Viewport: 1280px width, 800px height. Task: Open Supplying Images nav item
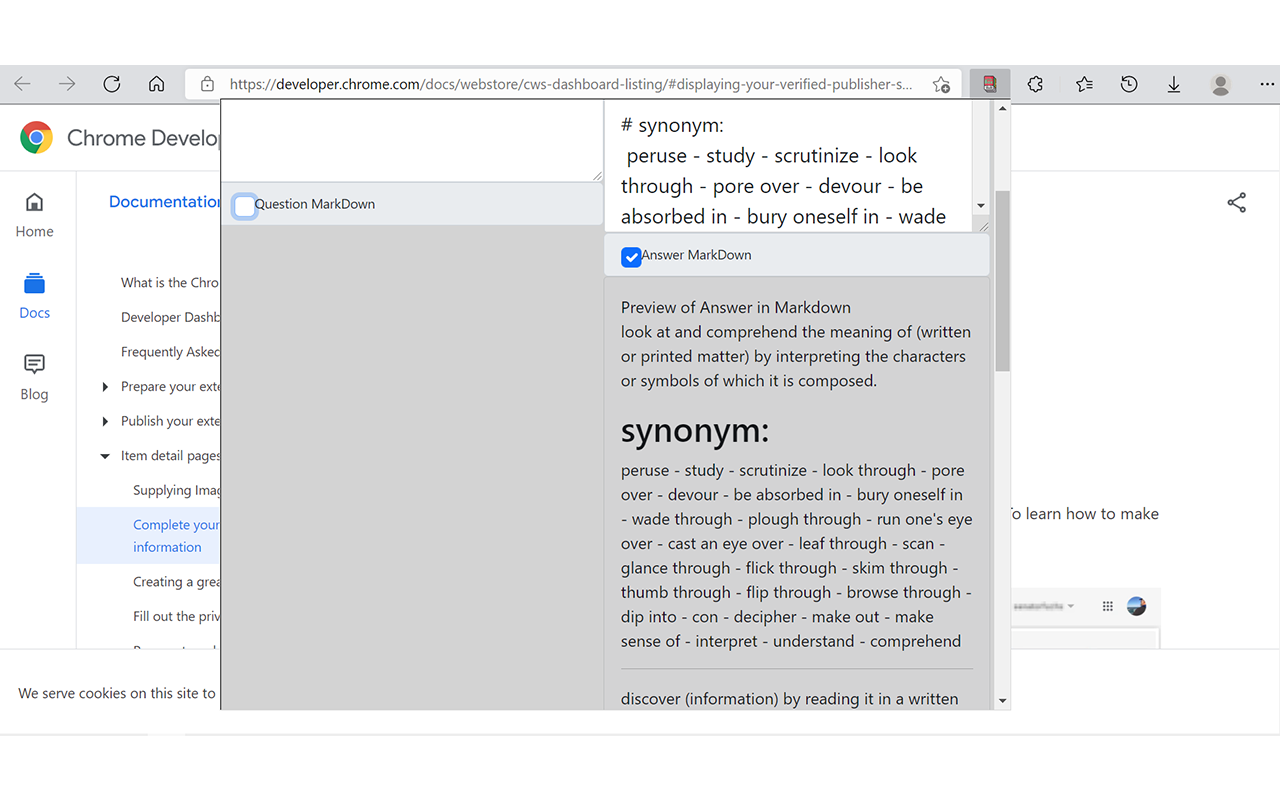pos(176,490)
